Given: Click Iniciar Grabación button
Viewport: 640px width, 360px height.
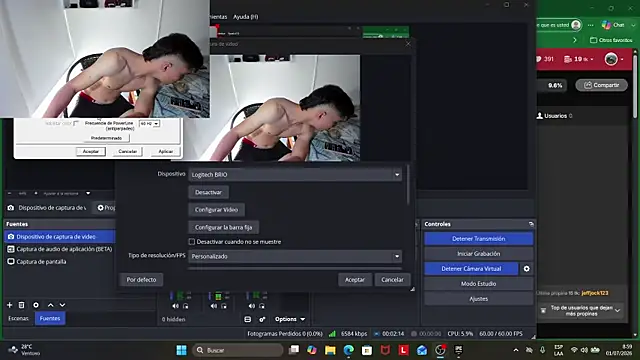Looking at the screenshot, I should click(x=478, y=254).
